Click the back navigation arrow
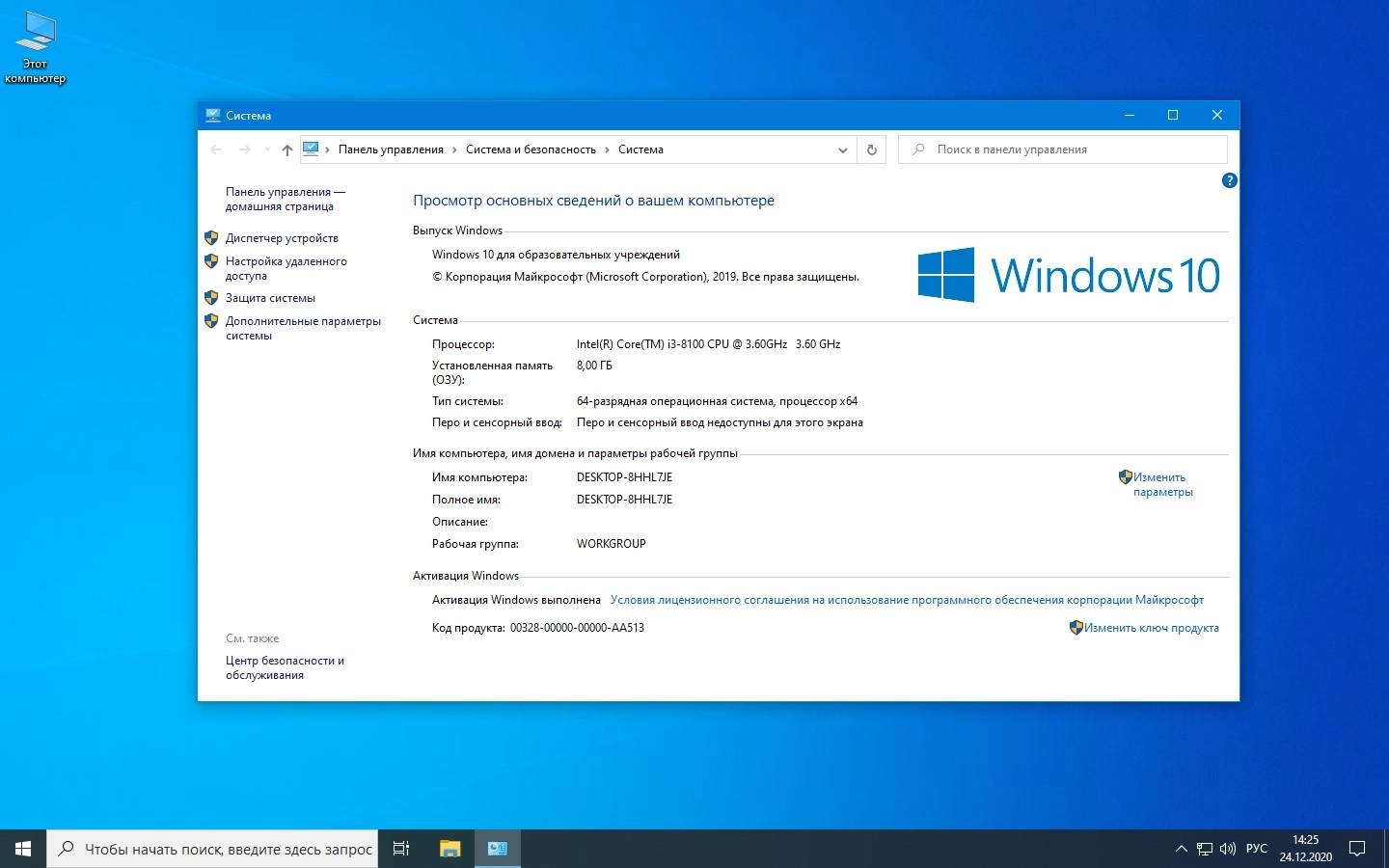 [216, 149]
